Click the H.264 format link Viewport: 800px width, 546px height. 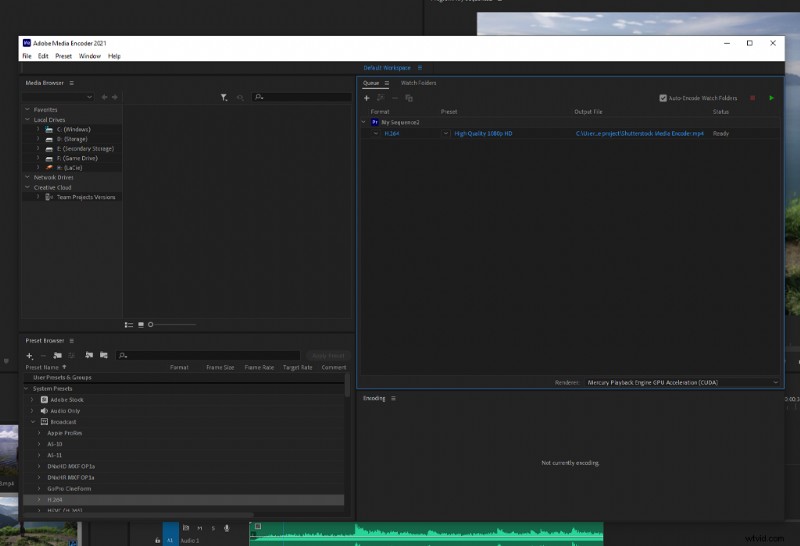pyautogui.click(x=392, y=134)
